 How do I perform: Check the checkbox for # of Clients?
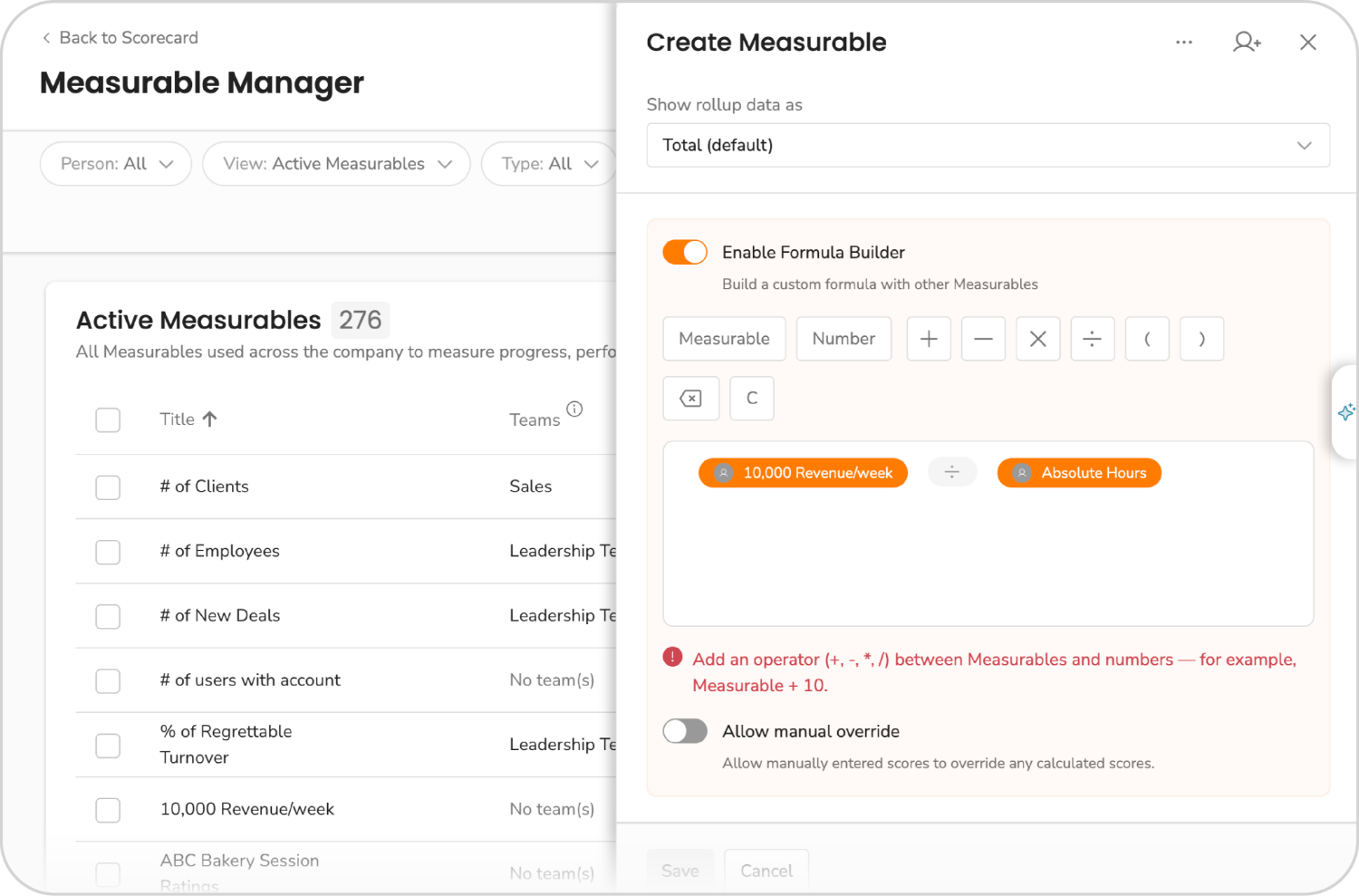(x=108, y=487)
